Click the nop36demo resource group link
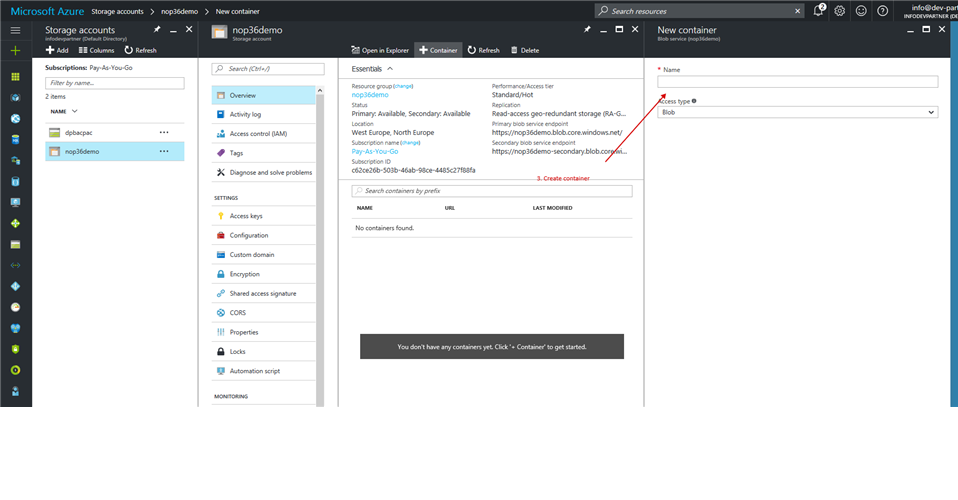 pyautogui.click(x=370, y=95)
